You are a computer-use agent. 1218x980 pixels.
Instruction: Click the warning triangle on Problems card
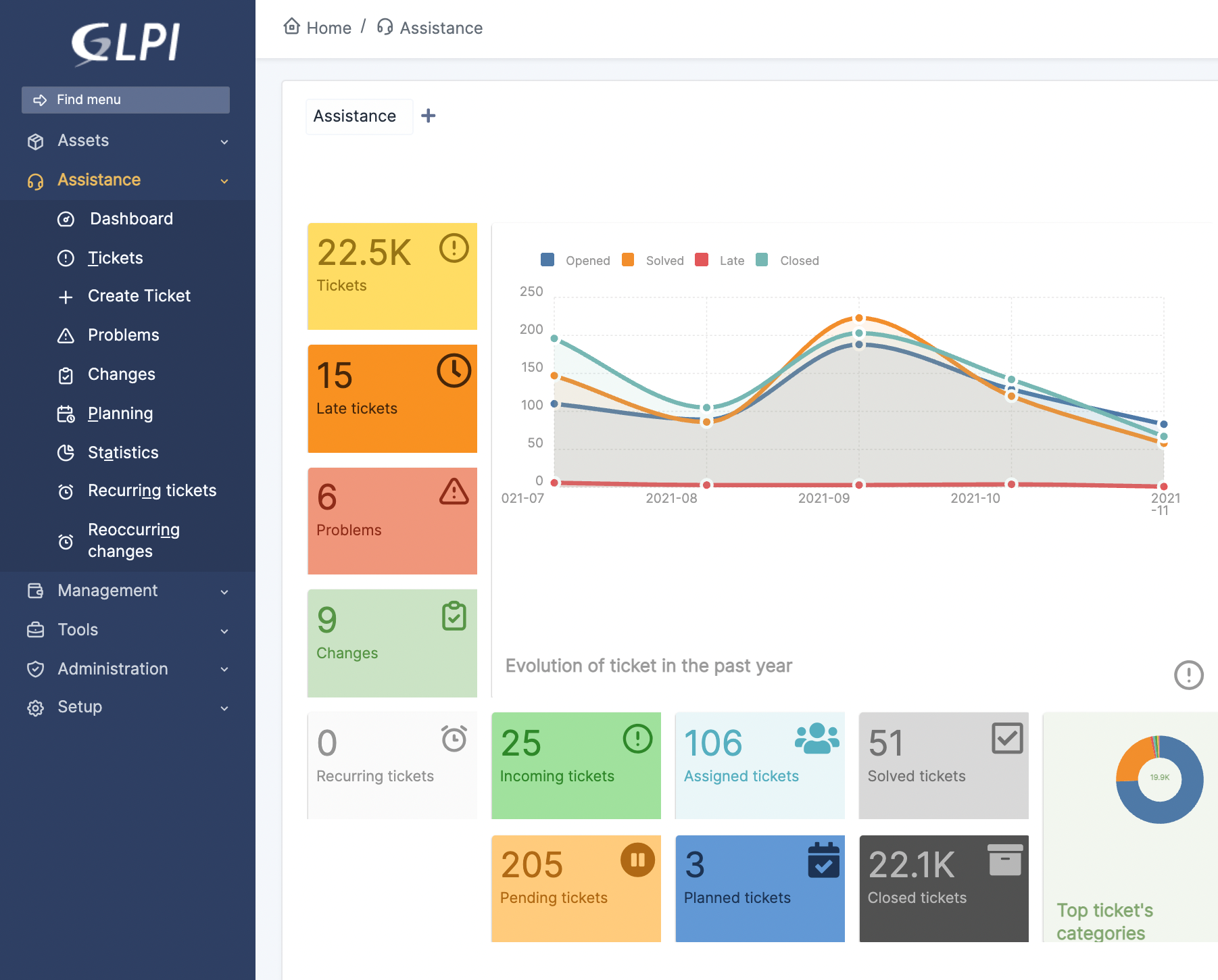click(x=454, y=493)
